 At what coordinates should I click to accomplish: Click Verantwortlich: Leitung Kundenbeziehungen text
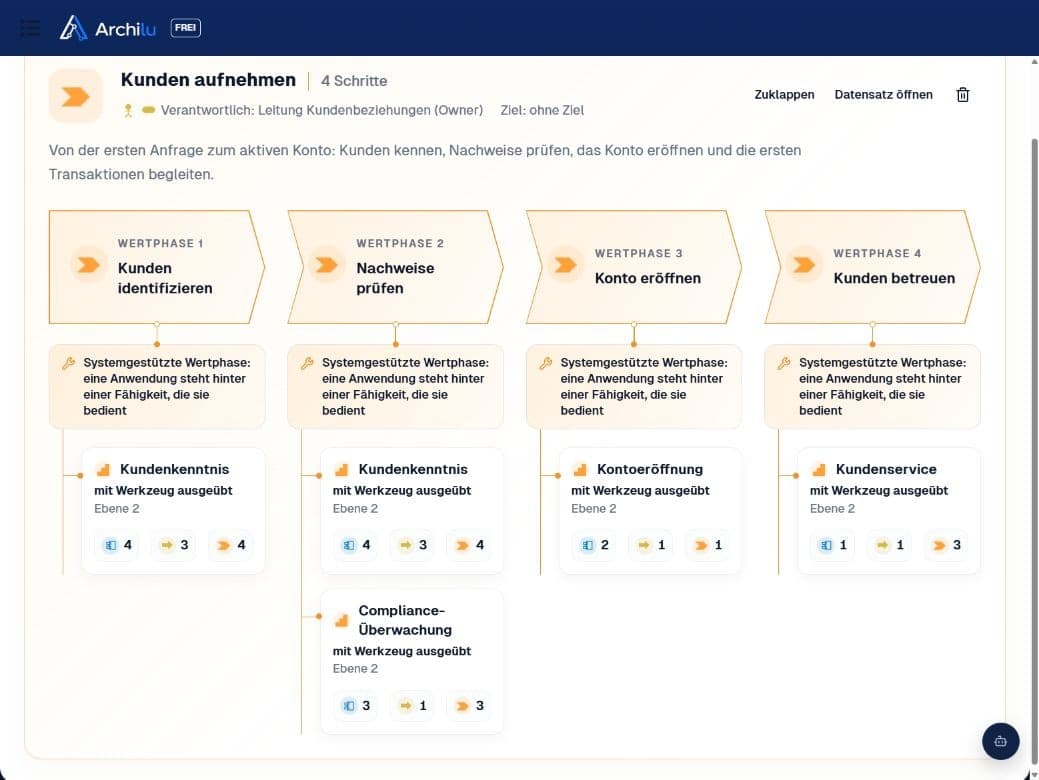[322, 111]
